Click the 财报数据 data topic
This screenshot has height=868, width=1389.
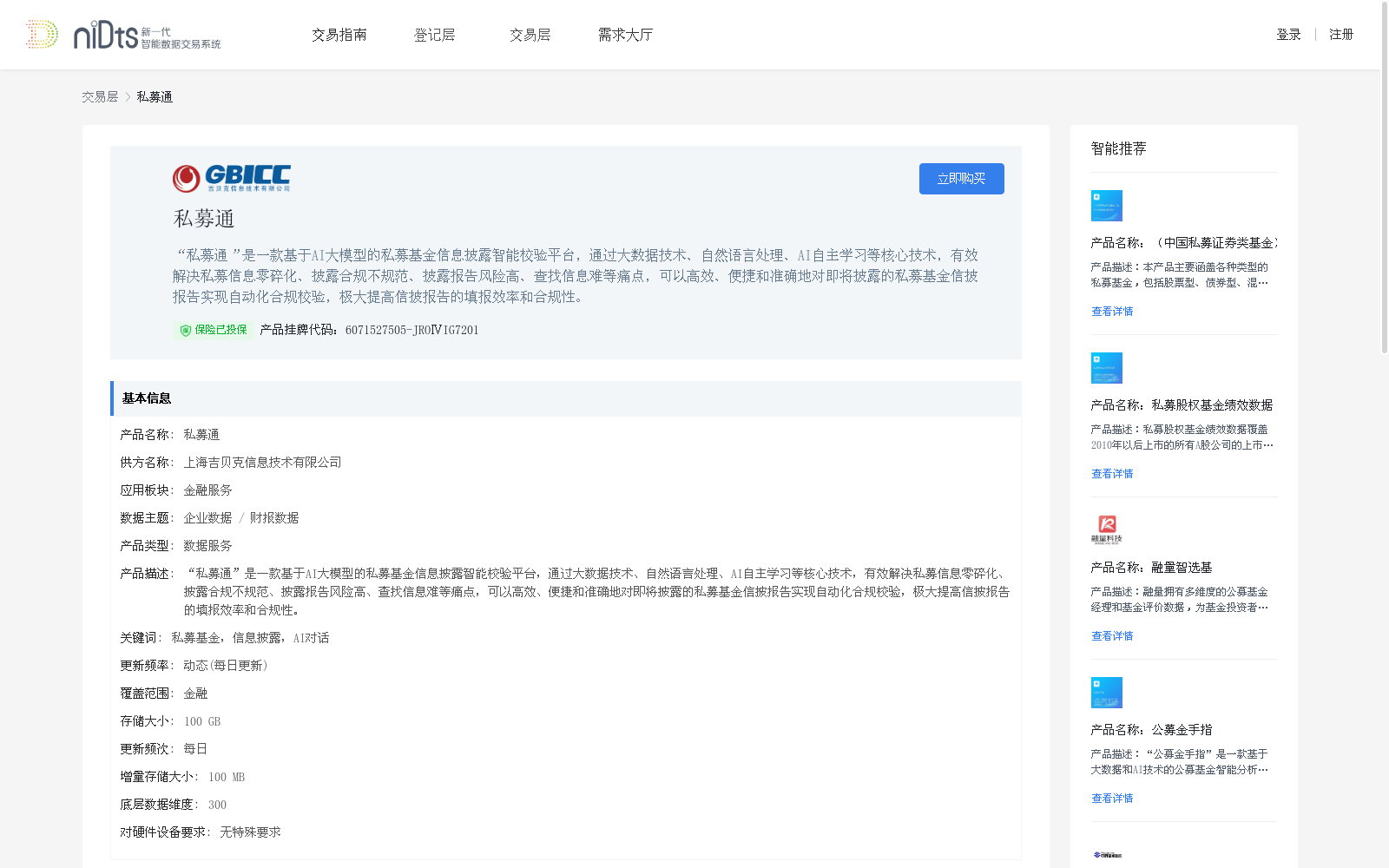tap(274, 518)
